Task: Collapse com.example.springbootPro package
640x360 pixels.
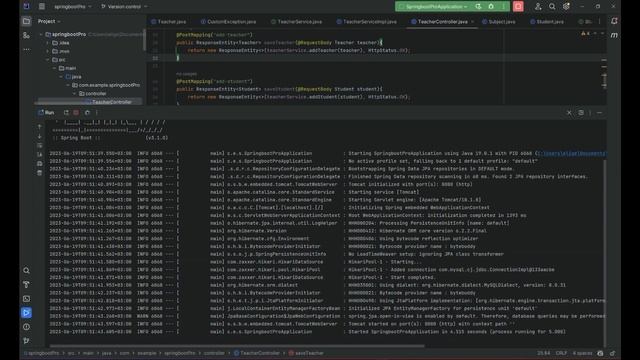Action: pyautogui.click(x=68, y=85)
